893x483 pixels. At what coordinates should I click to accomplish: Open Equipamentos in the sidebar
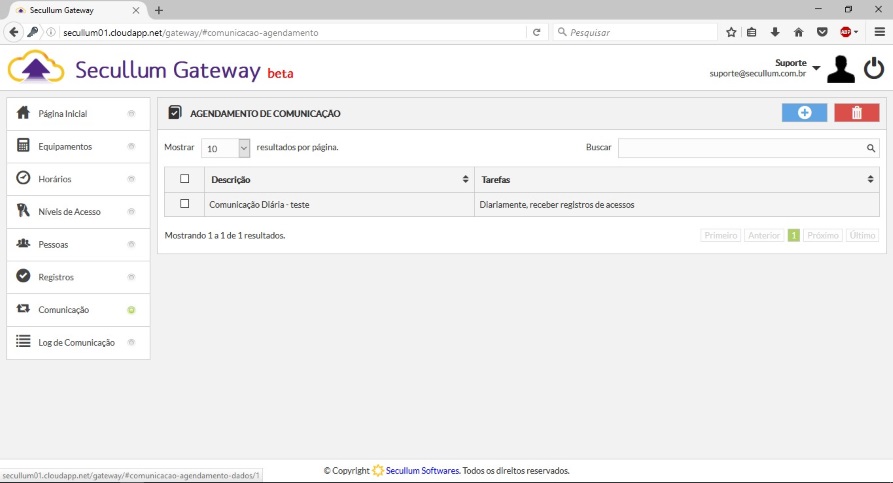pyautogui.click(x=65, y=146)
